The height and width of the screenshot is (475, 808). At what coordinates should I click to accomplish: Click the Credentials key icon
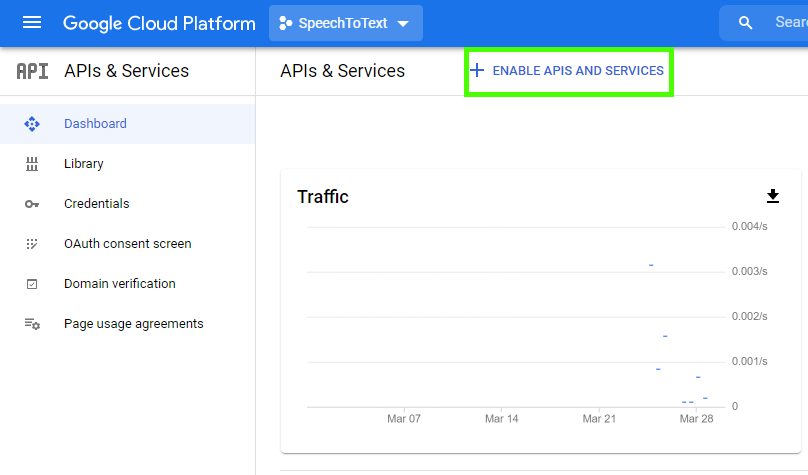tap(32, 204)
